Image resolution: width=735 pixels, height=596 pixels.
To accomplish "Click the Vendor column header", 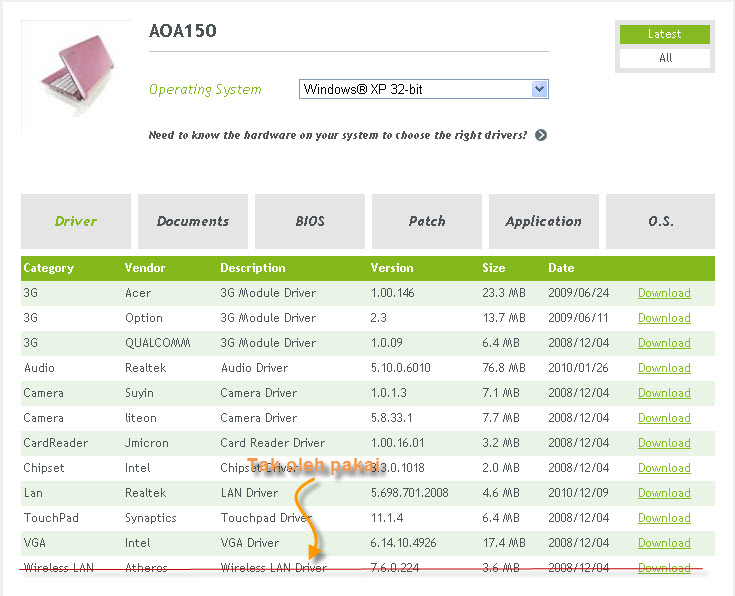I will coord(145,268).
